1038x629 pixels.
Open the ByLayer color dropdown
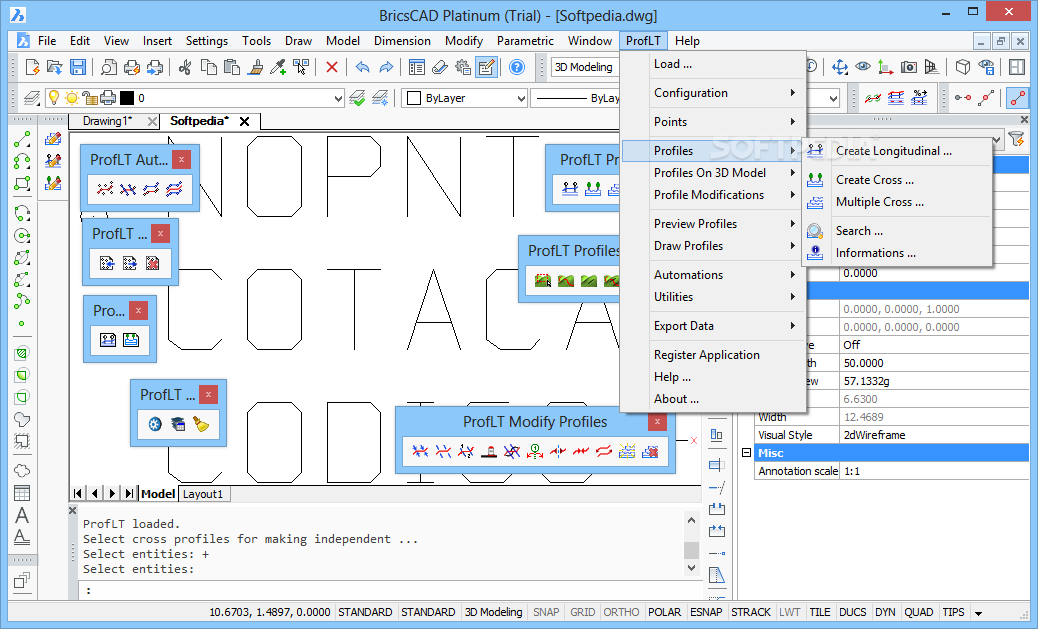[x=520, y=99]
